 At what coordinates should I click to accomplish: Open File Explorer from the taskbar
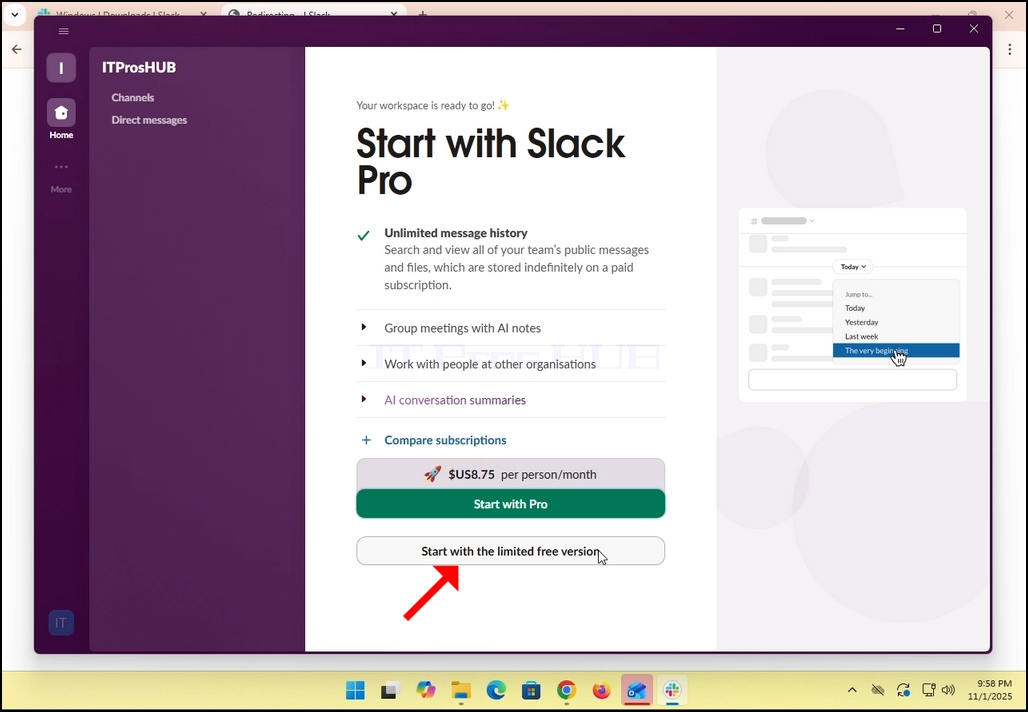pyautogui.click(x=461, y=690)
